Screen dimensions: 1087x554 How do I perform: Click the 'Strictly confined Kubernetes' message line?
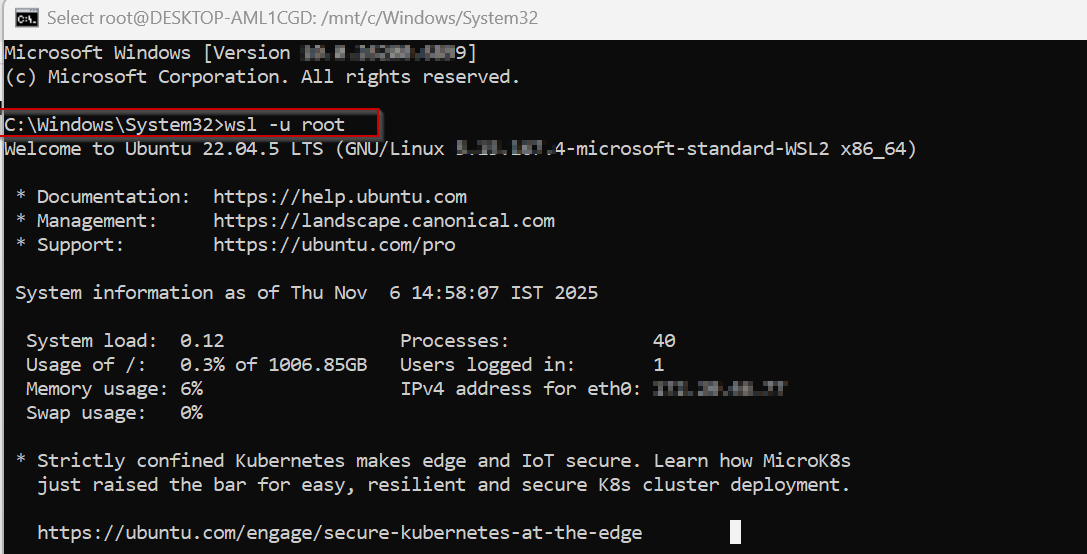443,461
